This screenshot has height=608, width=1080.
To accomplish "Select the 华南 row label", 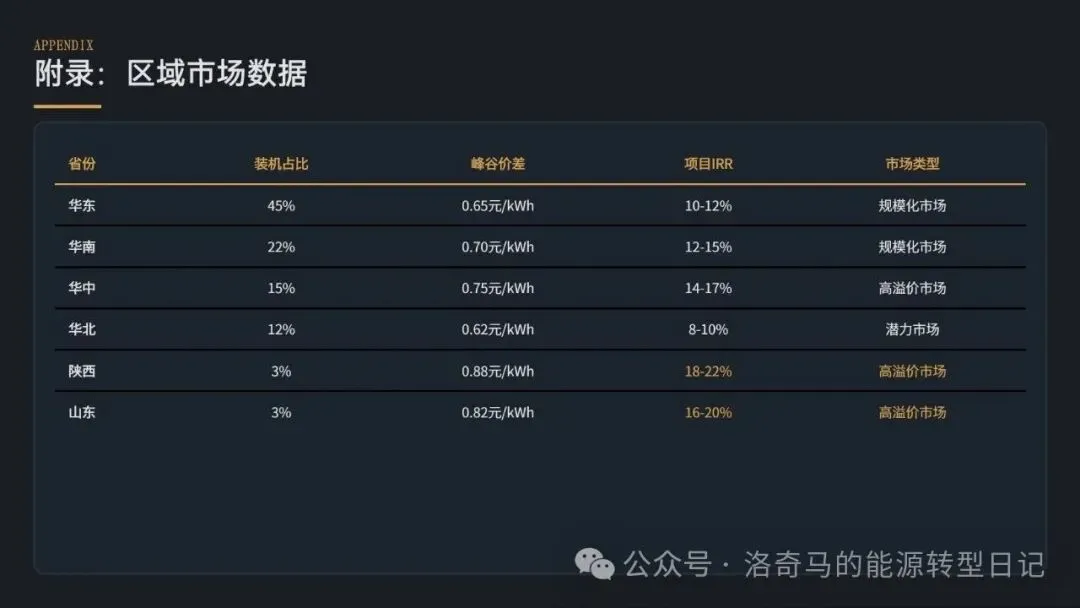I will [82, 247].
